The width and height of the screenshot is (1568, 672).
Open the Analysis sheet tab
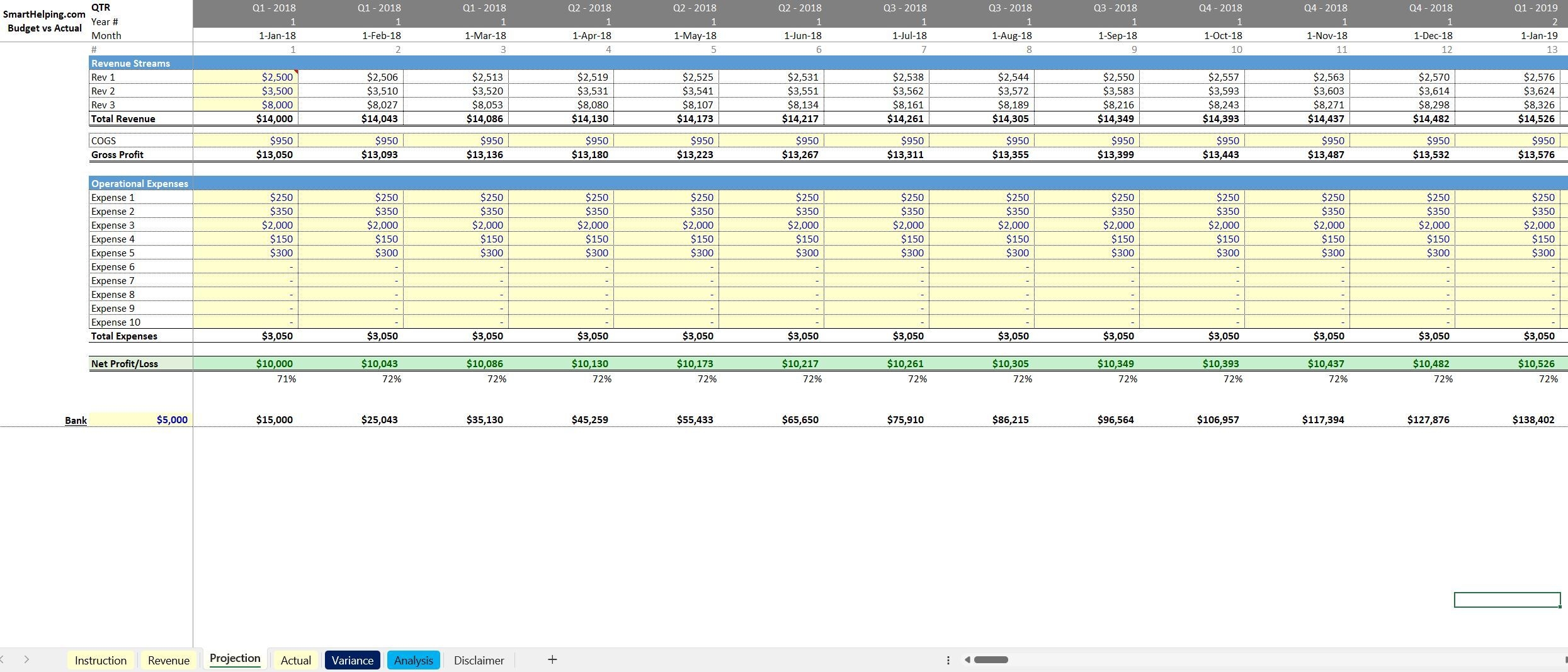(413, 660)
